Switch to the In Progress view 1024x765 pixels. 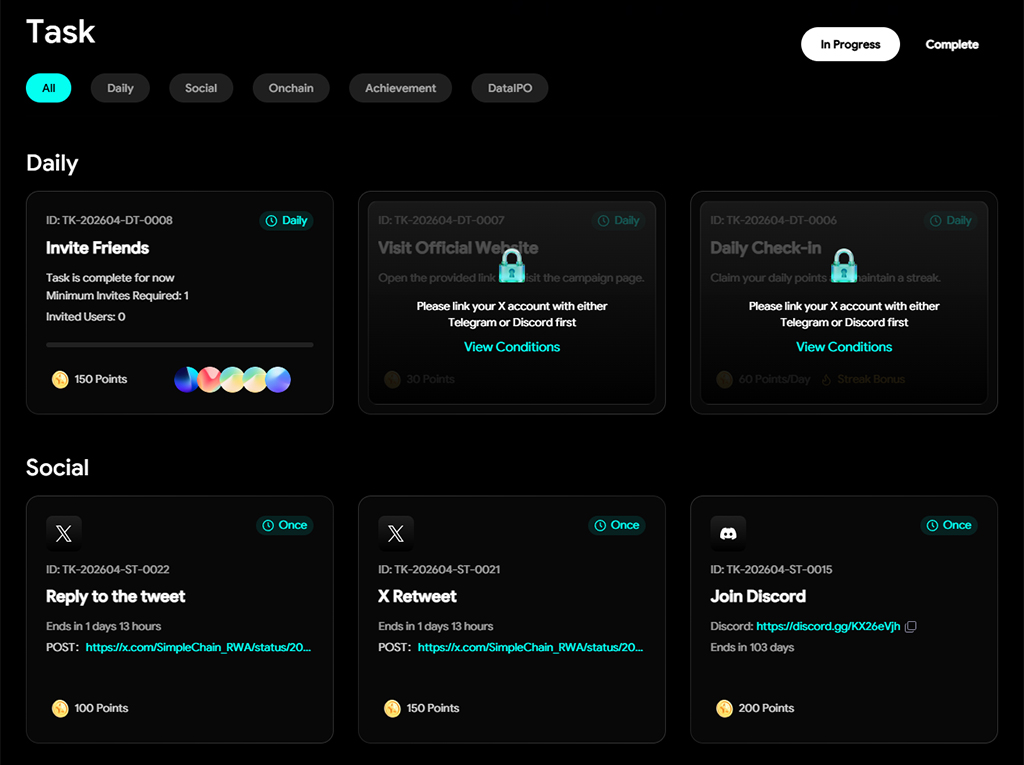point(850,44)
